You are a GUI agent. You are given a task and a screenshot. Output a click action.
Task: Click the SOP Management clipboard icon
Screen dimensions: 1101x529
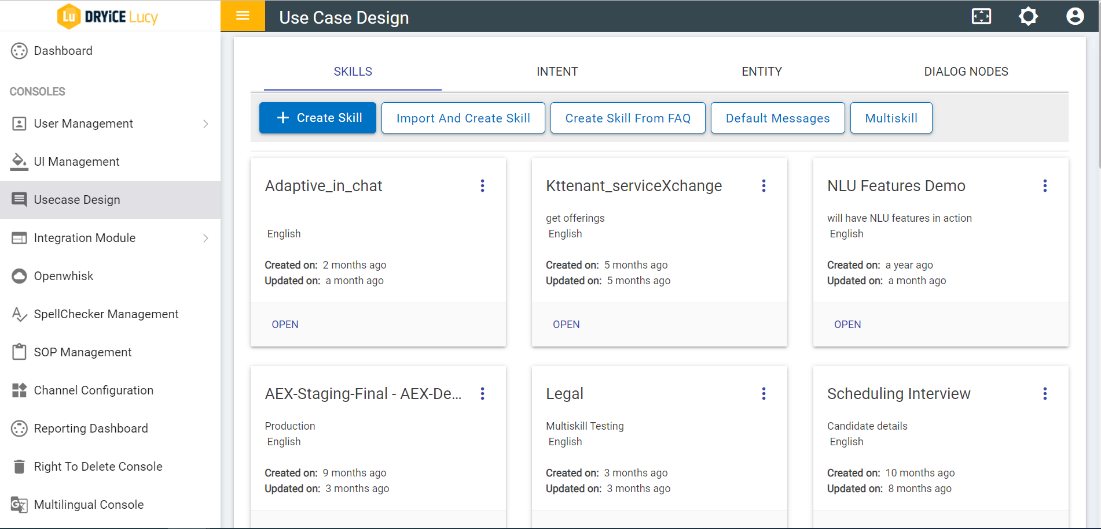click(x=18, y=352)
